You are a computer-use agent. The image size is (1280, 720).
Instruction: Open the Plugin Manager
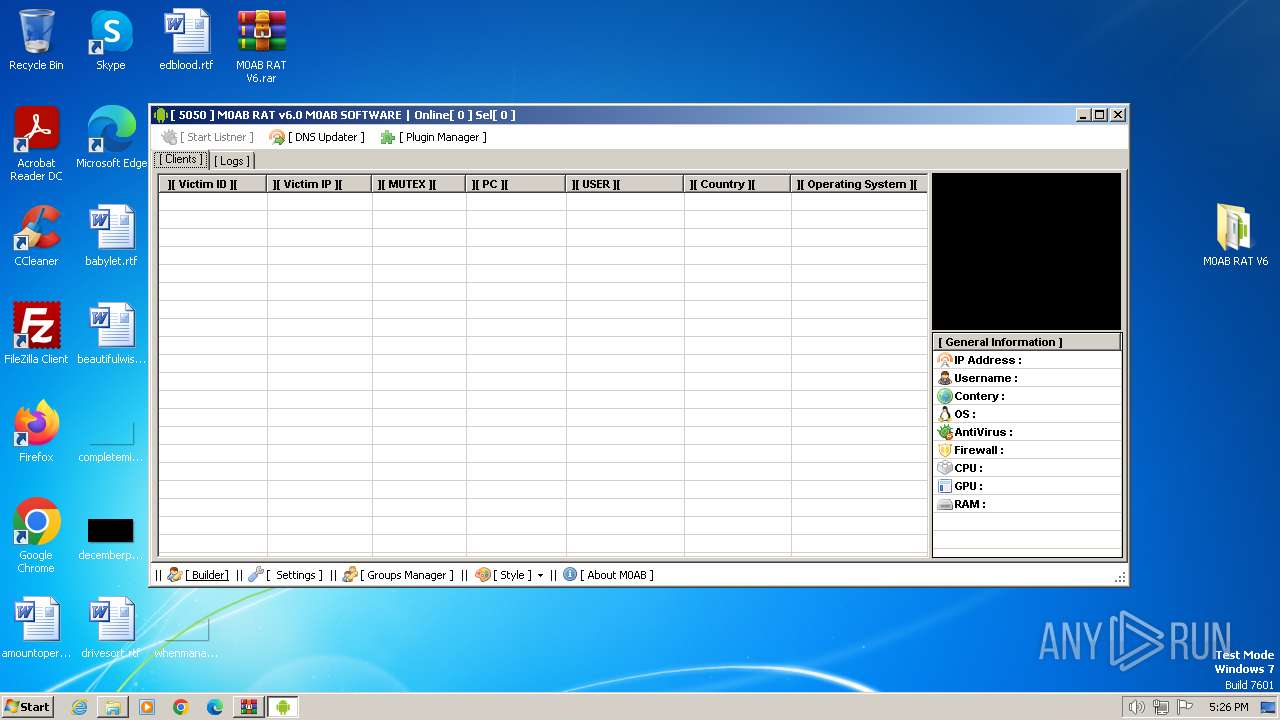coord(433,137)
